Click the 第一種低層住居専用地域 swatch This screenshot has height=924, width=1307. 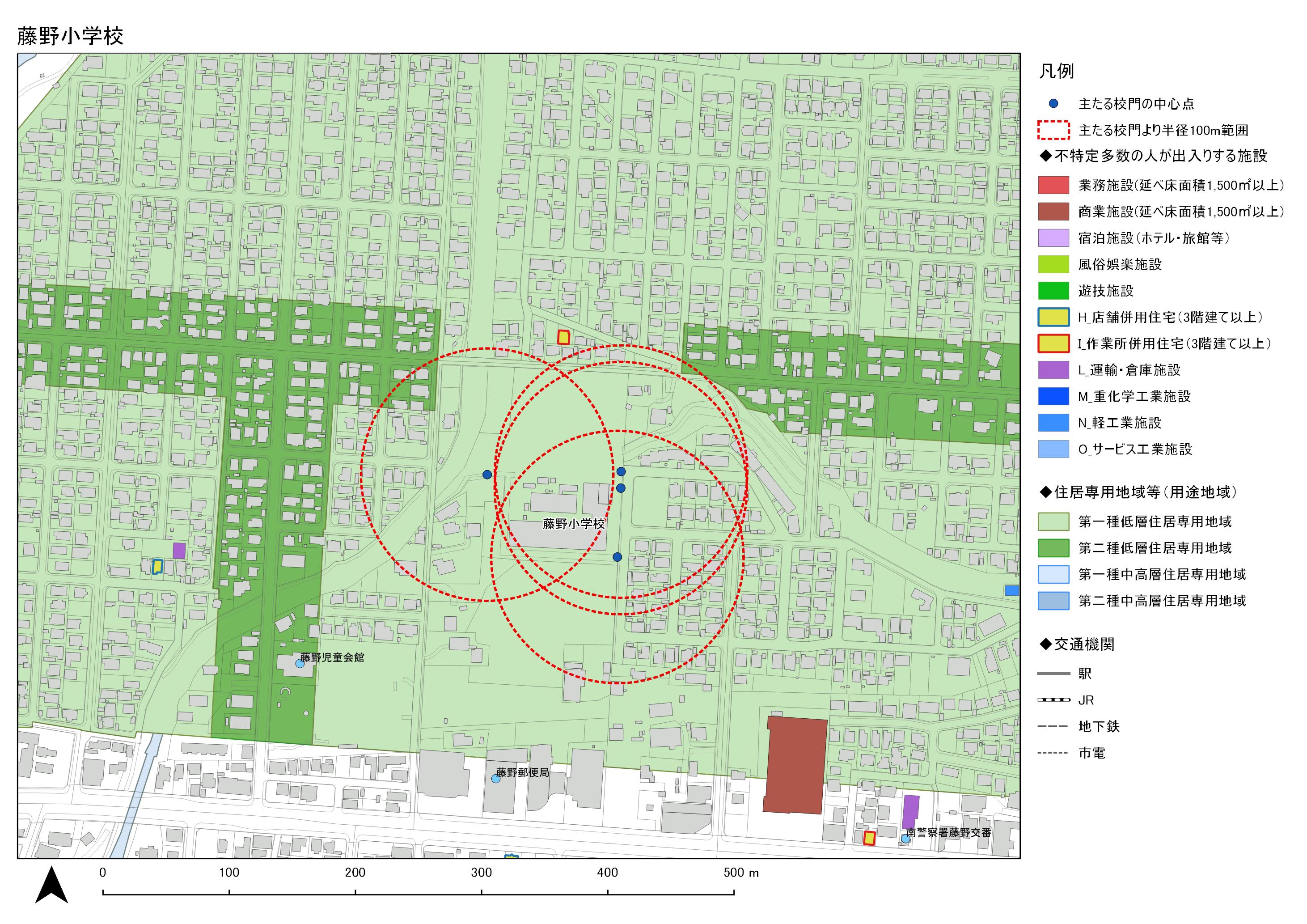[1053, 521]
